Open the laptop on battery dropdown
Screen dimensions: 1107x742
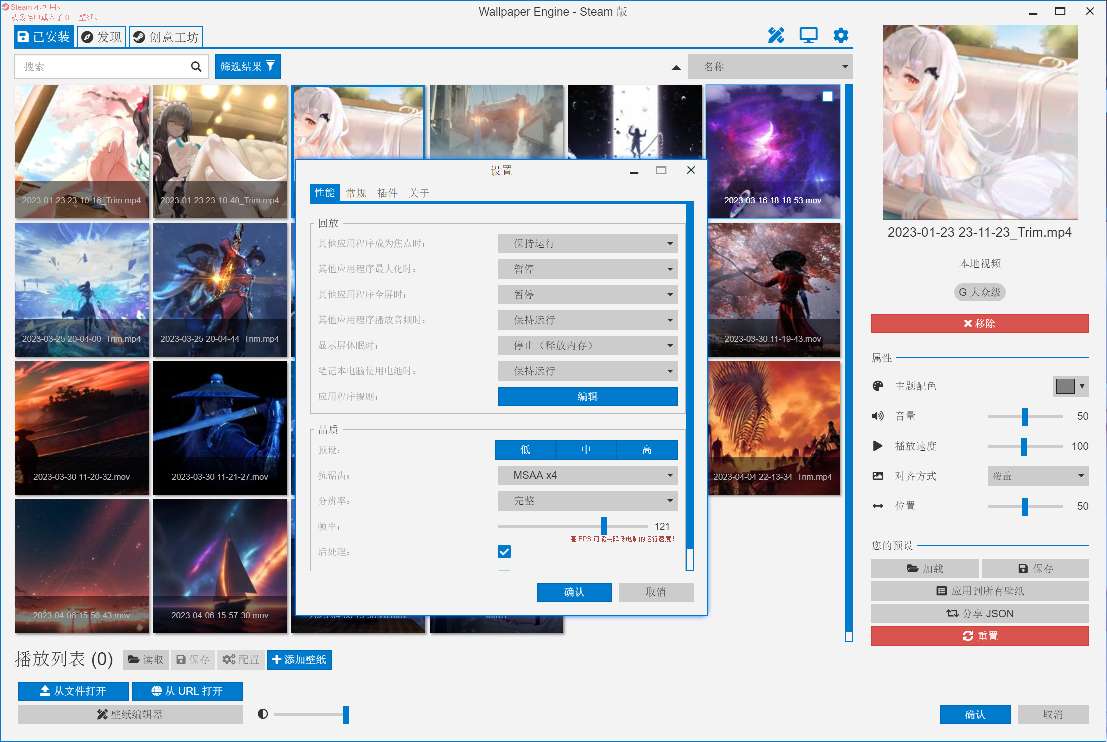(587, 371)
